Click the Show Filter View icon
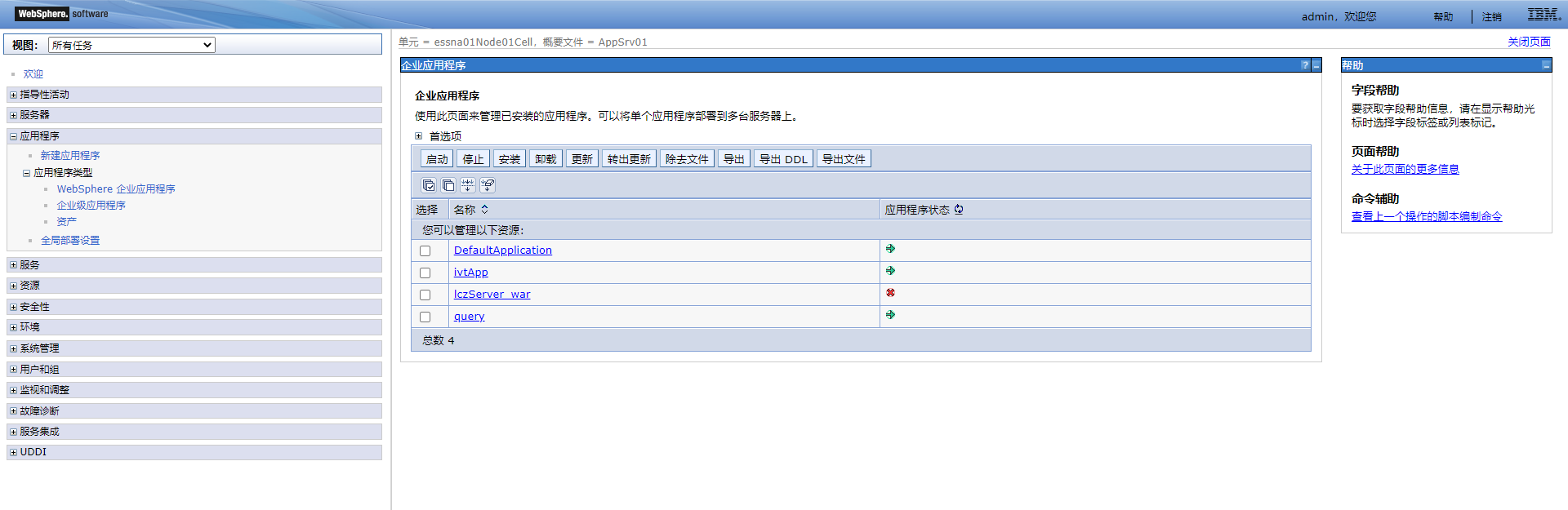The width and height of the screenshot is (1568, 510). [x=468, y=185]
